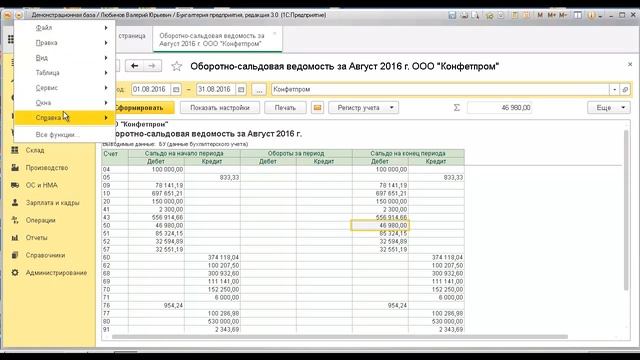This screenshot has height=360, width=640.
Task: Go back with the left arrow button
Action: coord(134,66)
